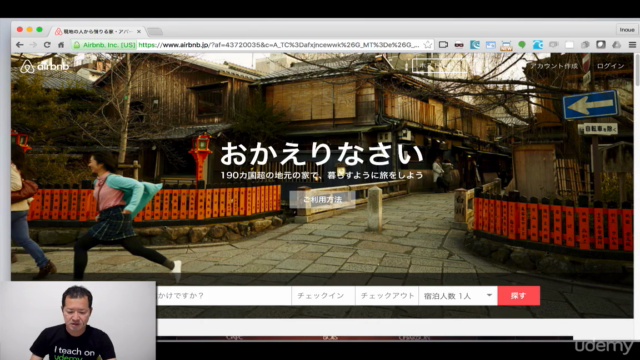
Task: Open the Chrome hamburger menu
Action: point(632,45)
